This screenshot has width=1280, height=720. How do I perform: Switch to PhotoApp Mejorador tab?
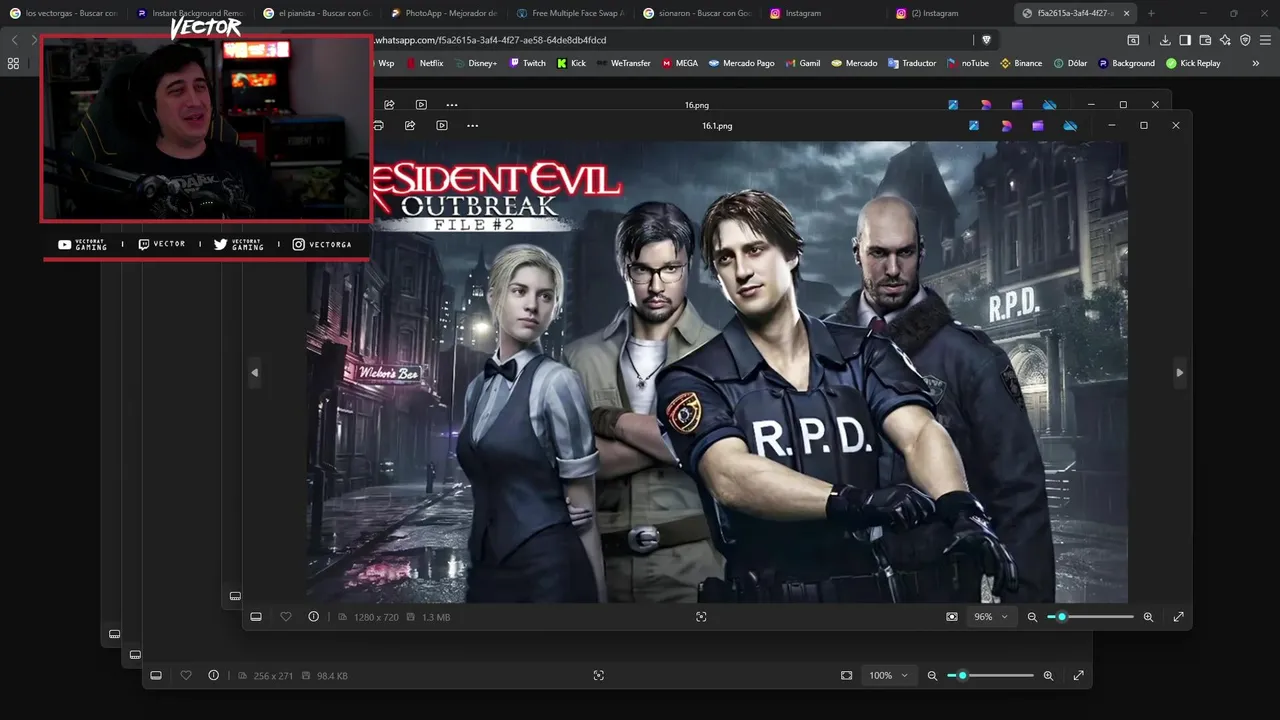[x=443, y=13]
